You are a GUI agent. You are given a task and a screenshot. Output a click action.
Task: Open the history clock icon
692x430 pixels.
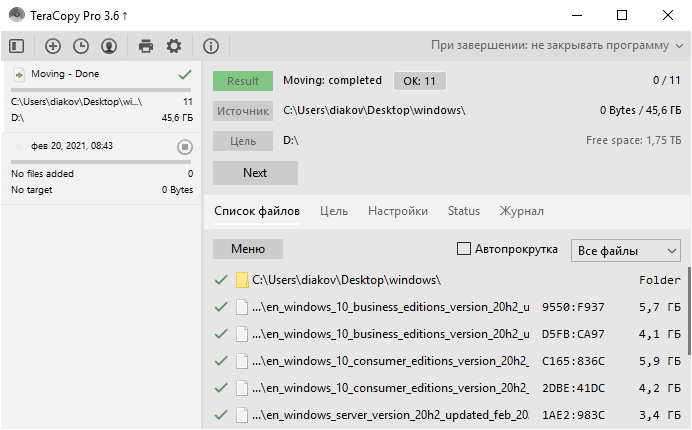click(x=81, y=45)
